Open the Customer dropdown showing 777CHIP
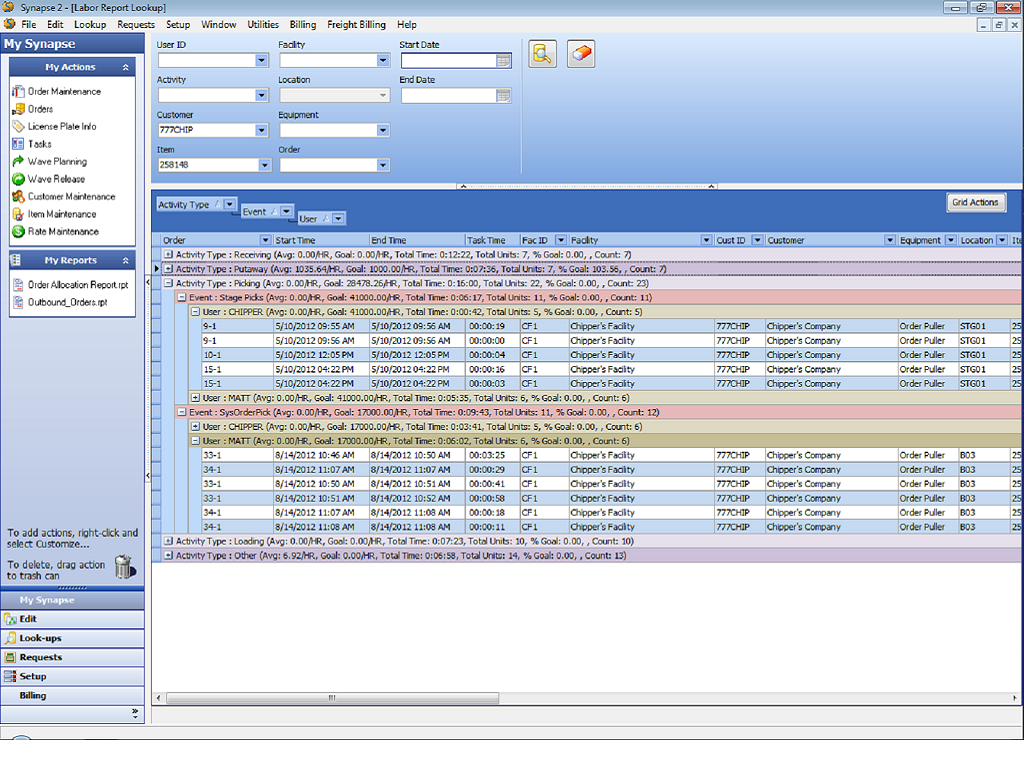Screen dimensions: 1024x768 click(261, 131)
